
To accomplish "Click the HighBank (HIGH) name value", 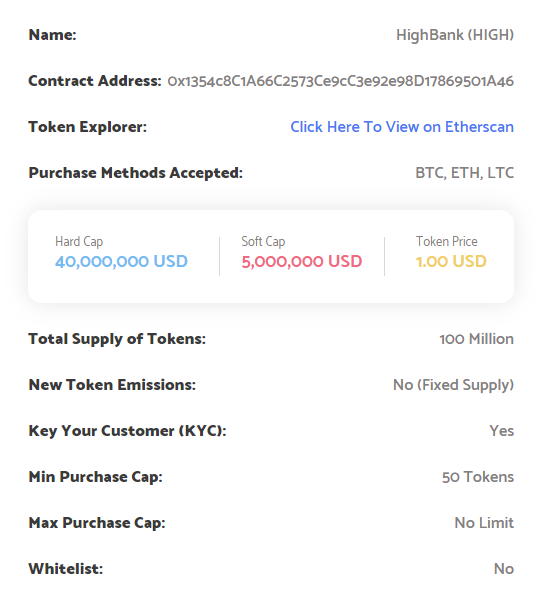I will tap(455, 35).
